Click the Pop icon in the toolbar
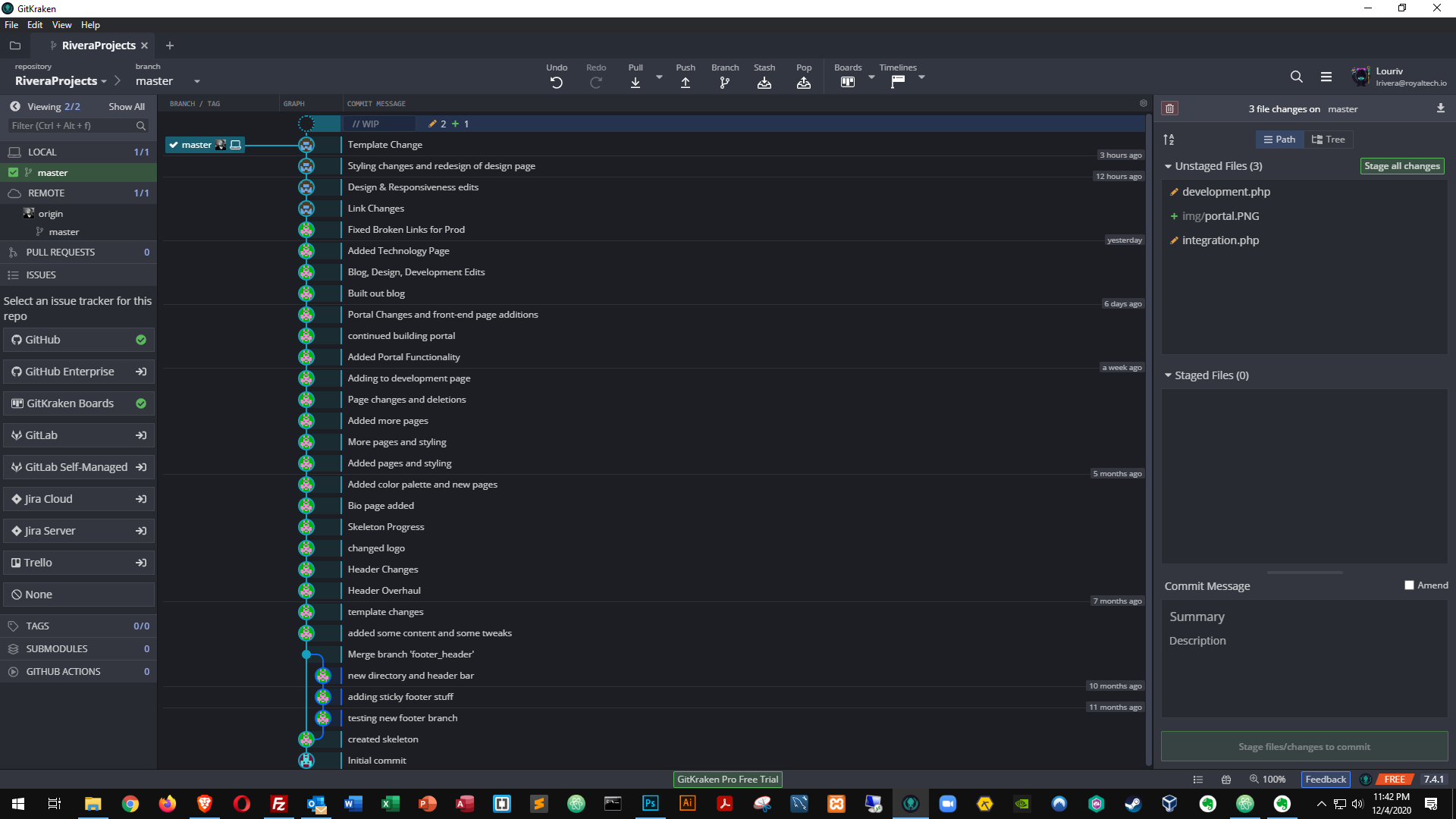The image size is (1456, 819). 803,82
